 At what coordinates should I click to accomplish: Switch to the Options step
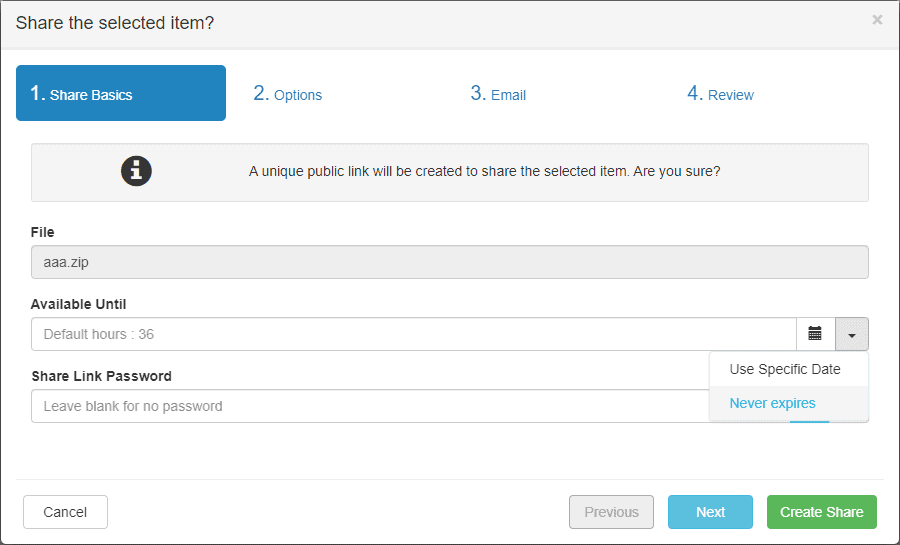tap(288, 94)
